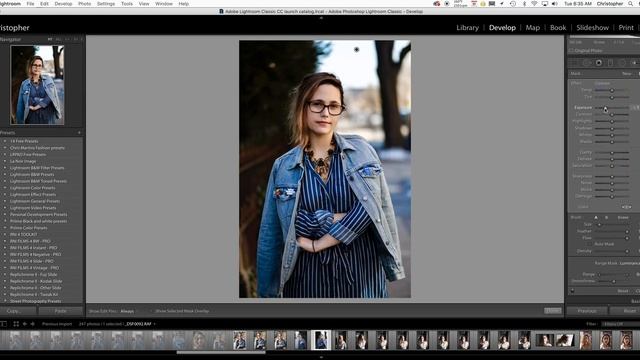Expand 14 Free Presets folder
The image size is (640, 360).
(5, 141)
